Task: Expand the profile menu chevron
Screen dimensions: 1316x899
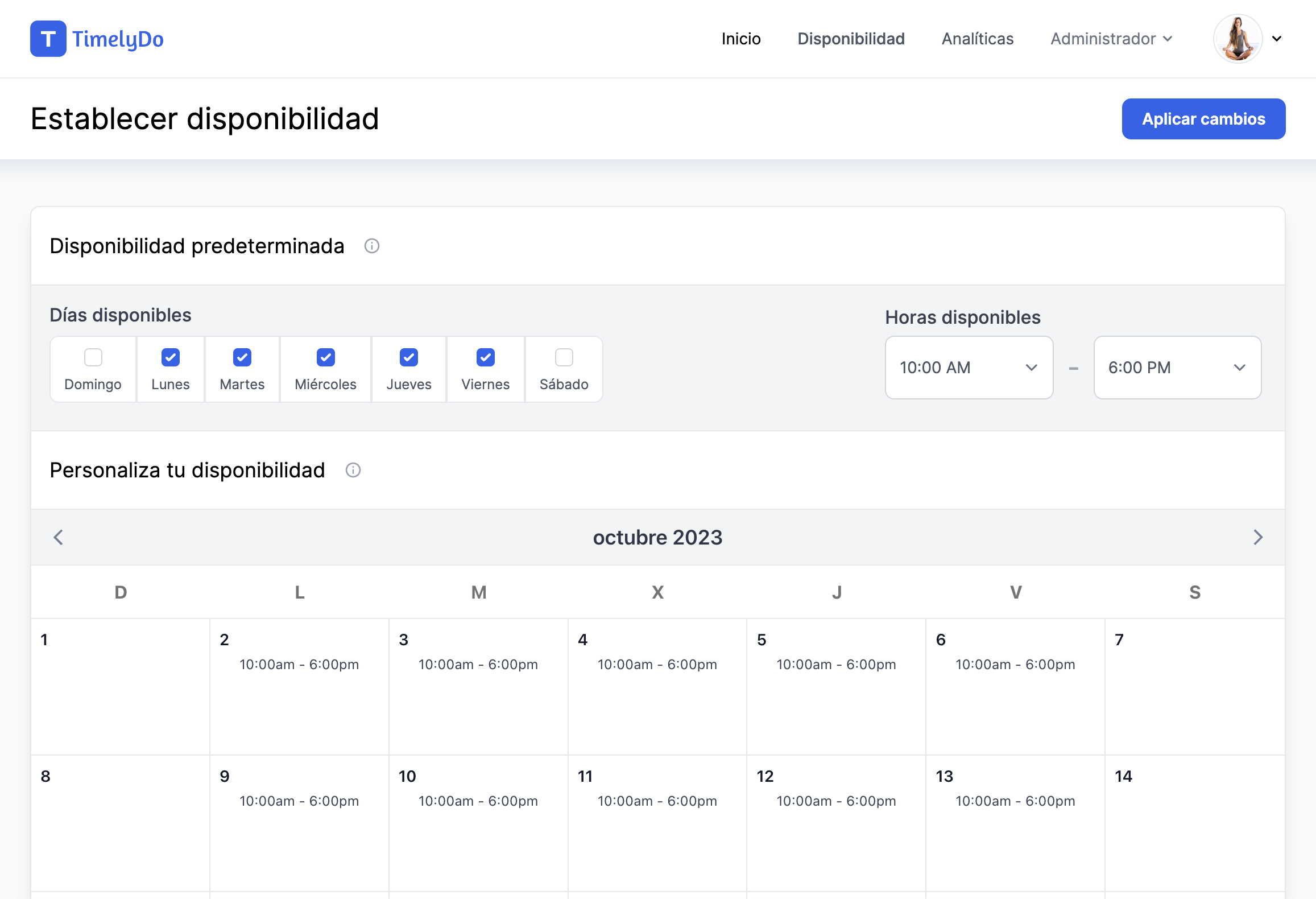Action: pos(1277,39)
